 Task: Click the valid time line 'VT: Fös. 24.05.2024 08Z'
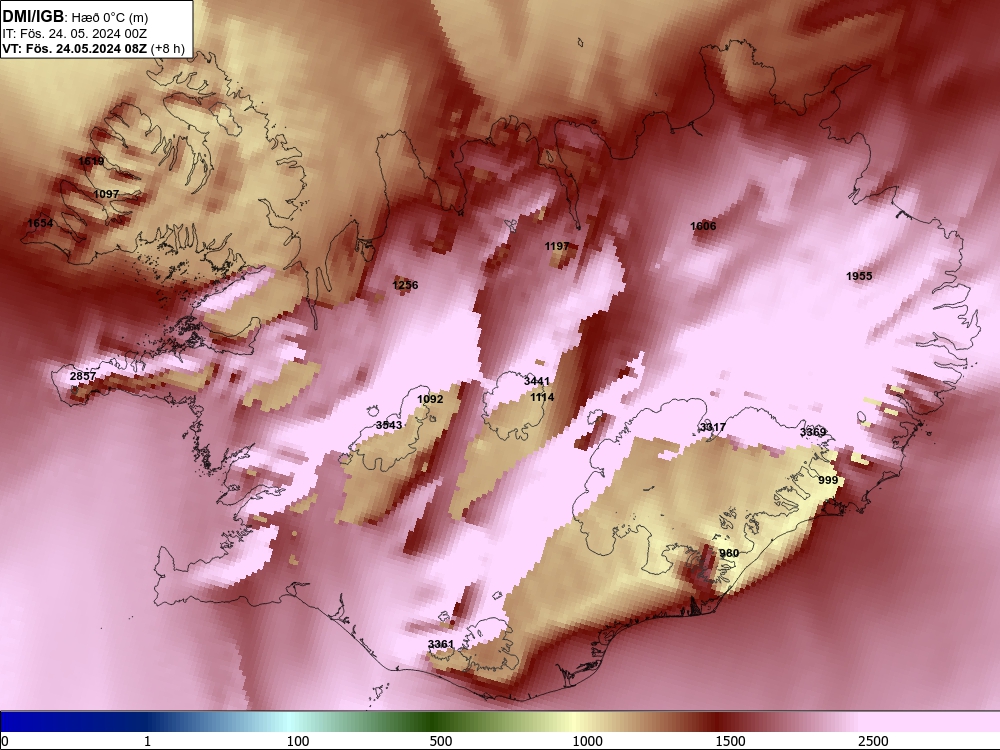75,48
